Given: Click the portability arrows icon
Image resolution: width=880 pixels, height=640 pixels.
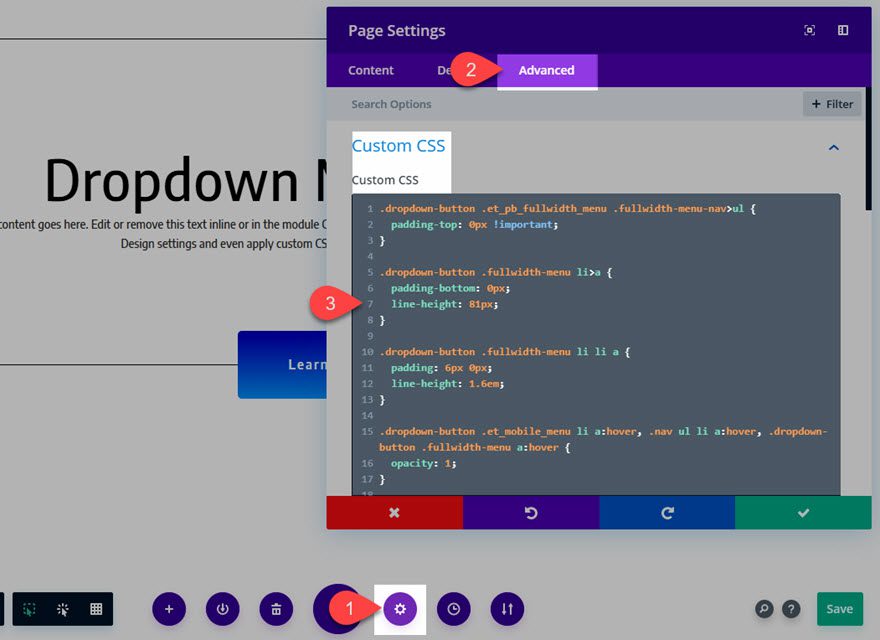Looking at the screenshot, I should [x=507, y=609].
